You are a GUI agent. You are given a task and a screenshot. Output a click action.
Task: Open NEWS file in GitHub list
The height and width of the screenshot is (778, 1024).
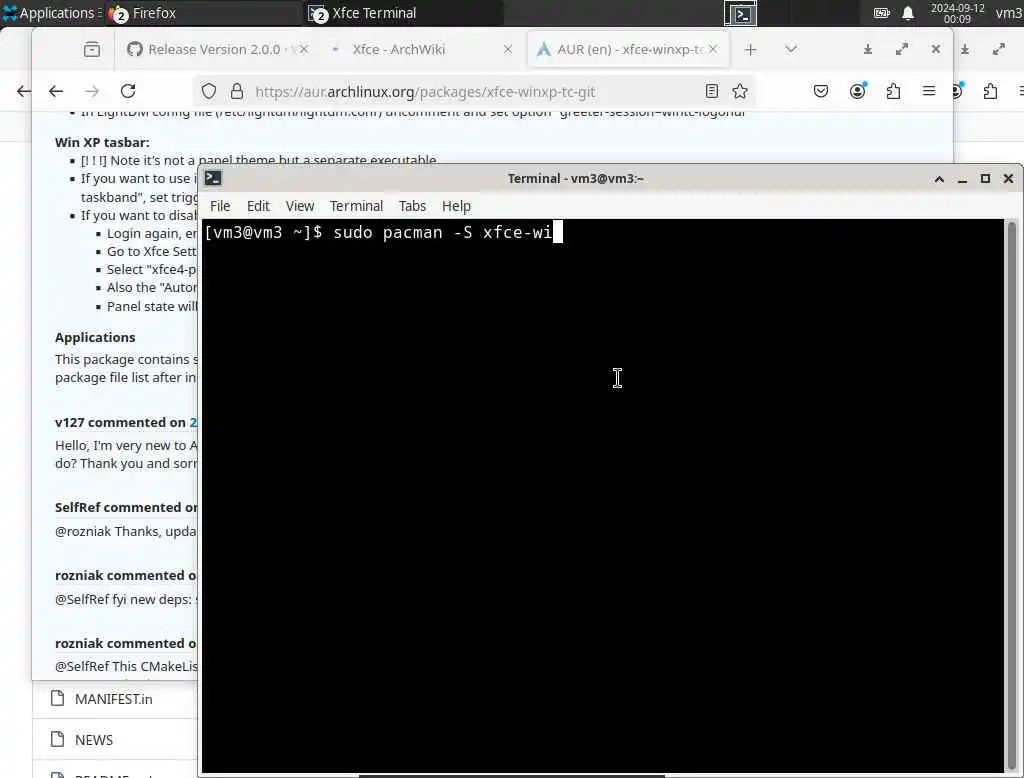coord(94,740)
